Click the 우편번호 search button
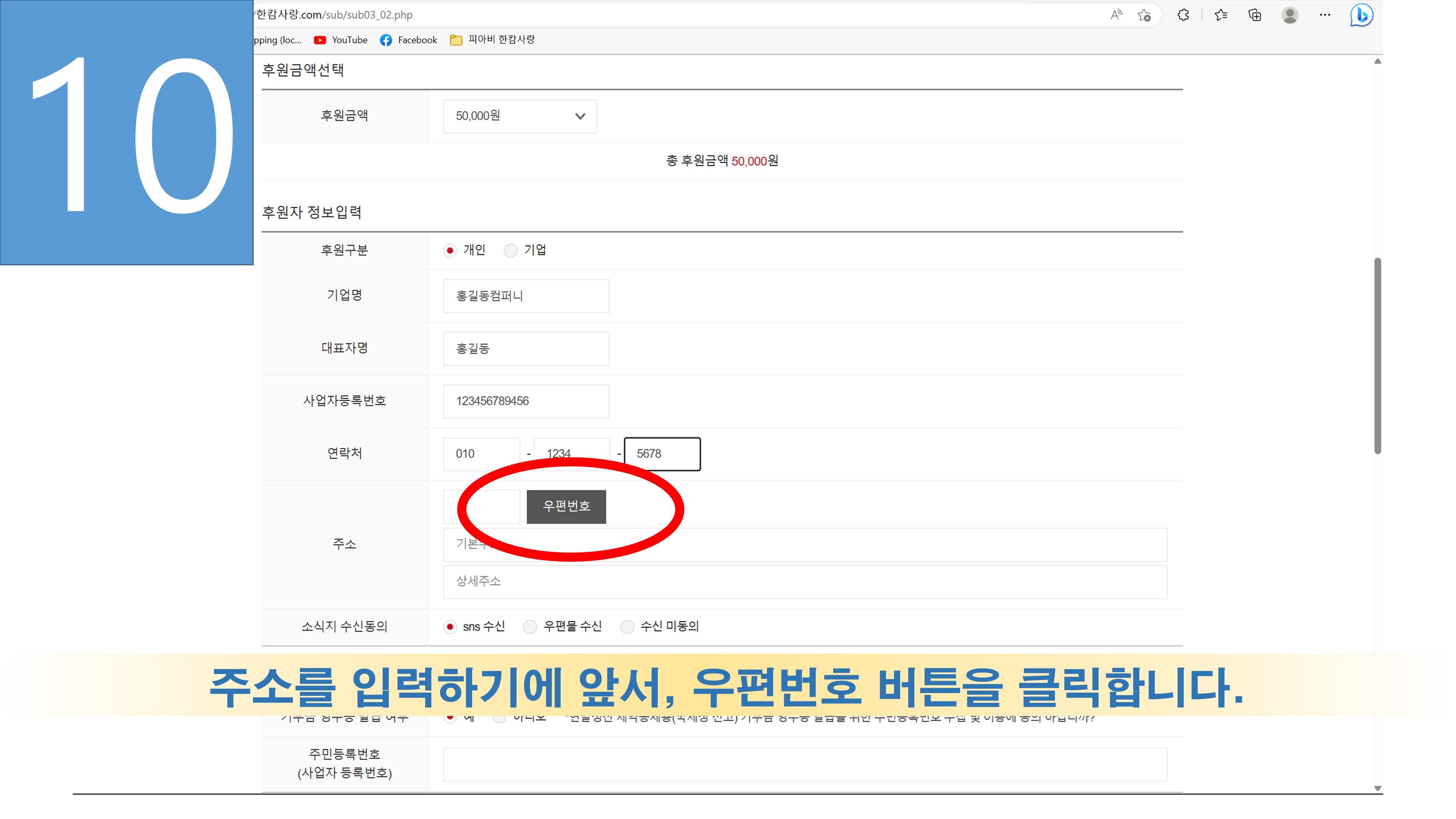This screenshot has height=819, width=1456. 566,506
